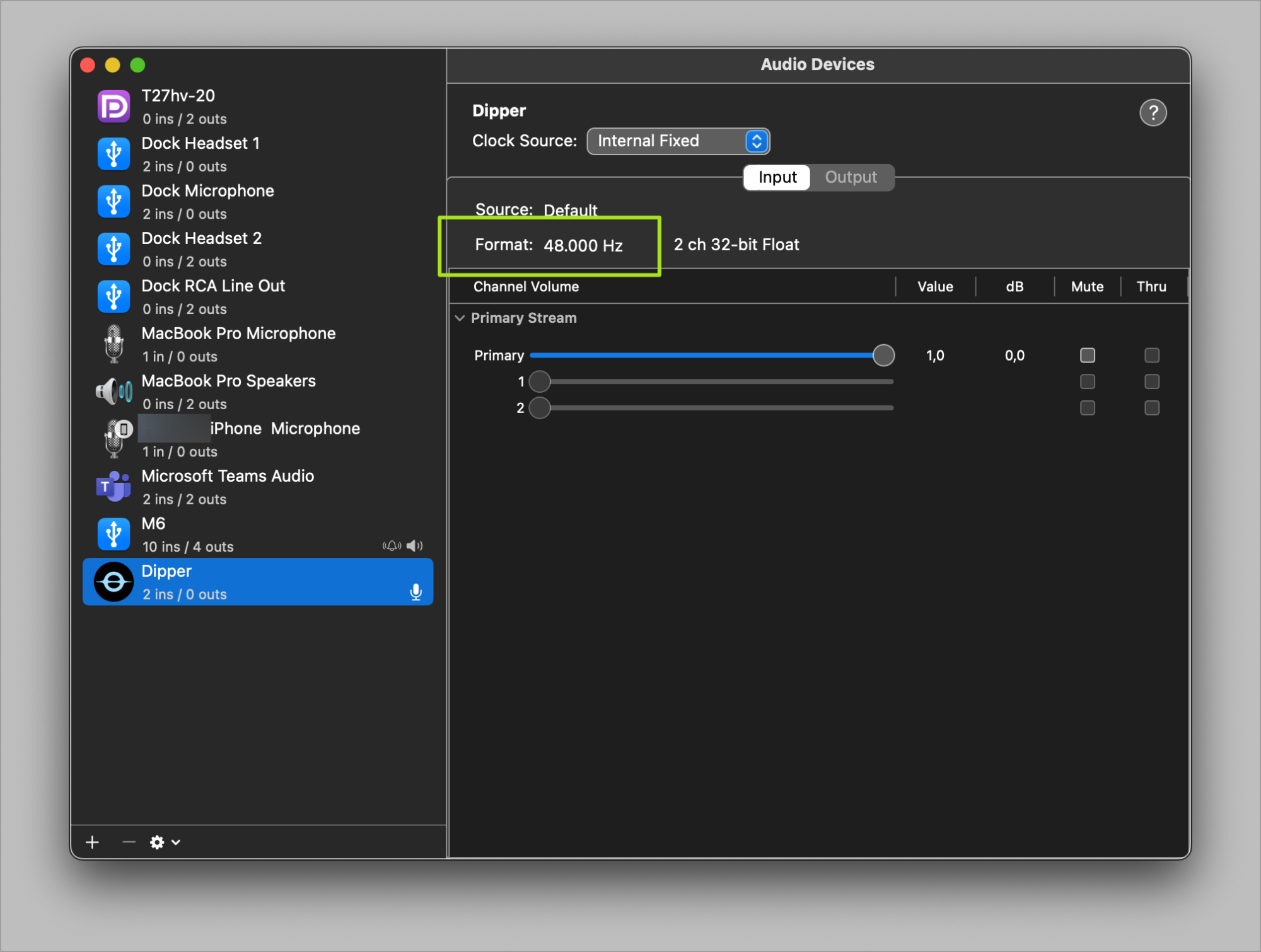The height and width of the screenshot is (952, 1261).
Task: Zoom the window with the green button
Action: point(137,65)
